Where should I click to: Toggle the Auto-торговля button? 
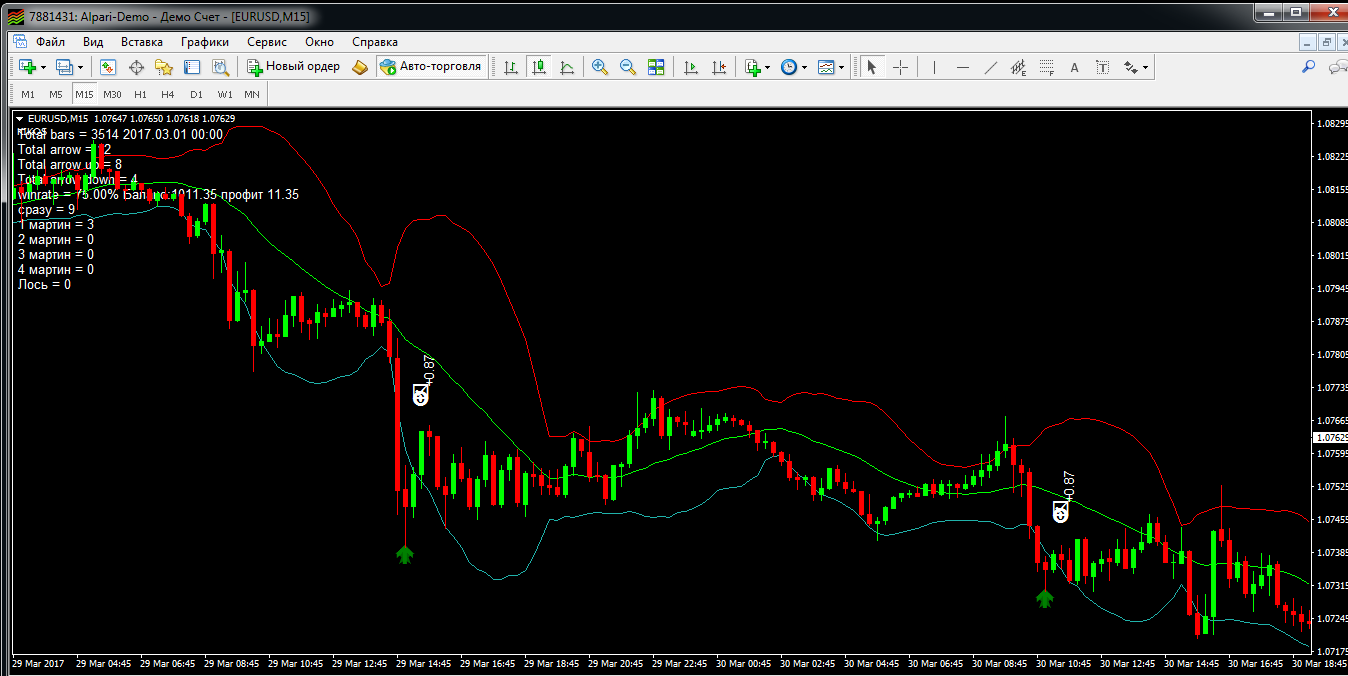(x=431, y=67)
